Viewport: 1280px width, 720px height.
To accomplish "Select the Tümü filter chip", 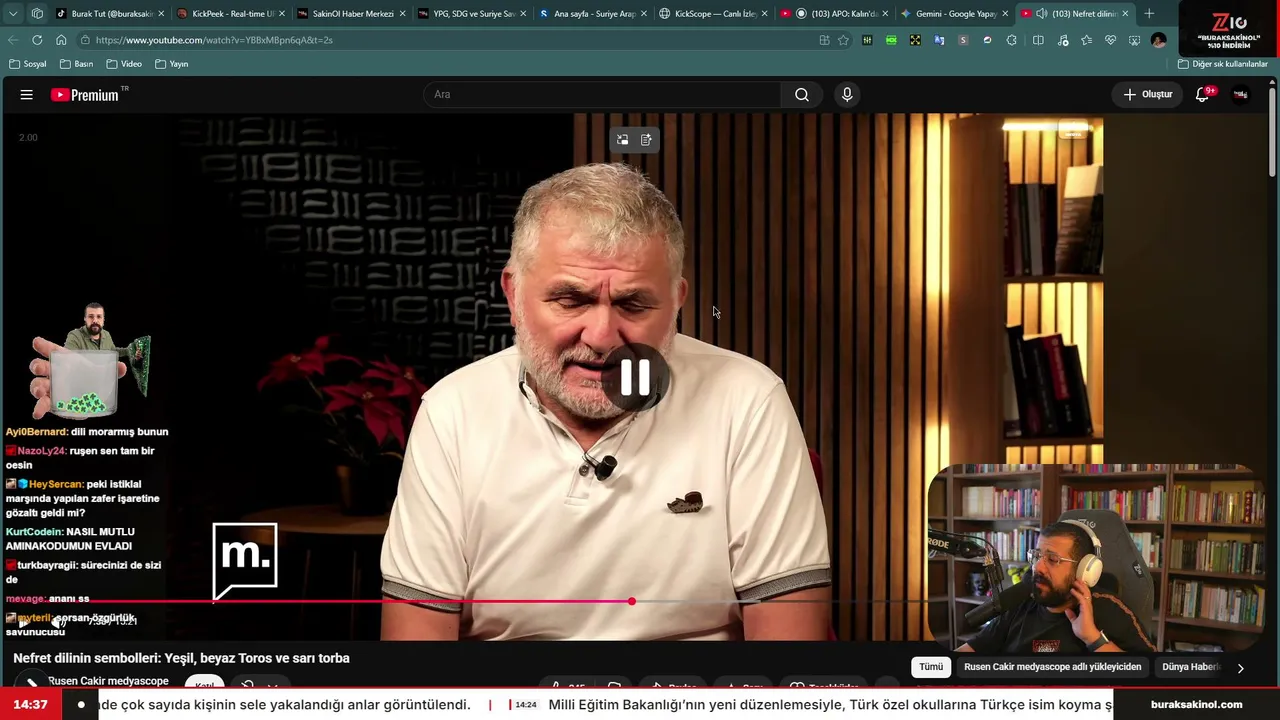I will [931, 667].
